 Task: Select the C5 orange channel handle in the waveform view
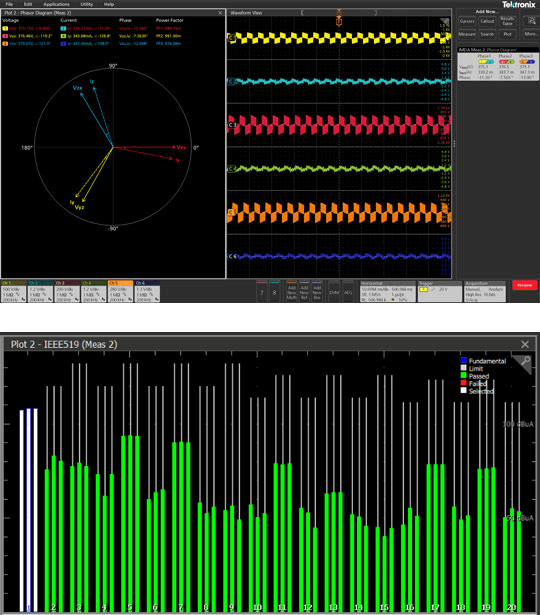tap(232, 212)
